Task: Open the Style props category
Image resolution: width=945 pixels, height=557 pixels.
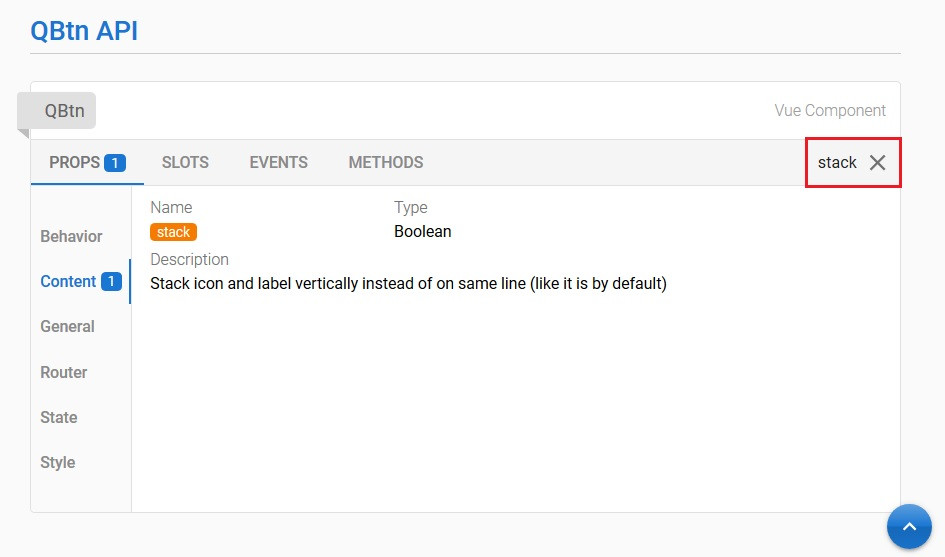Action: click(57, 462)
